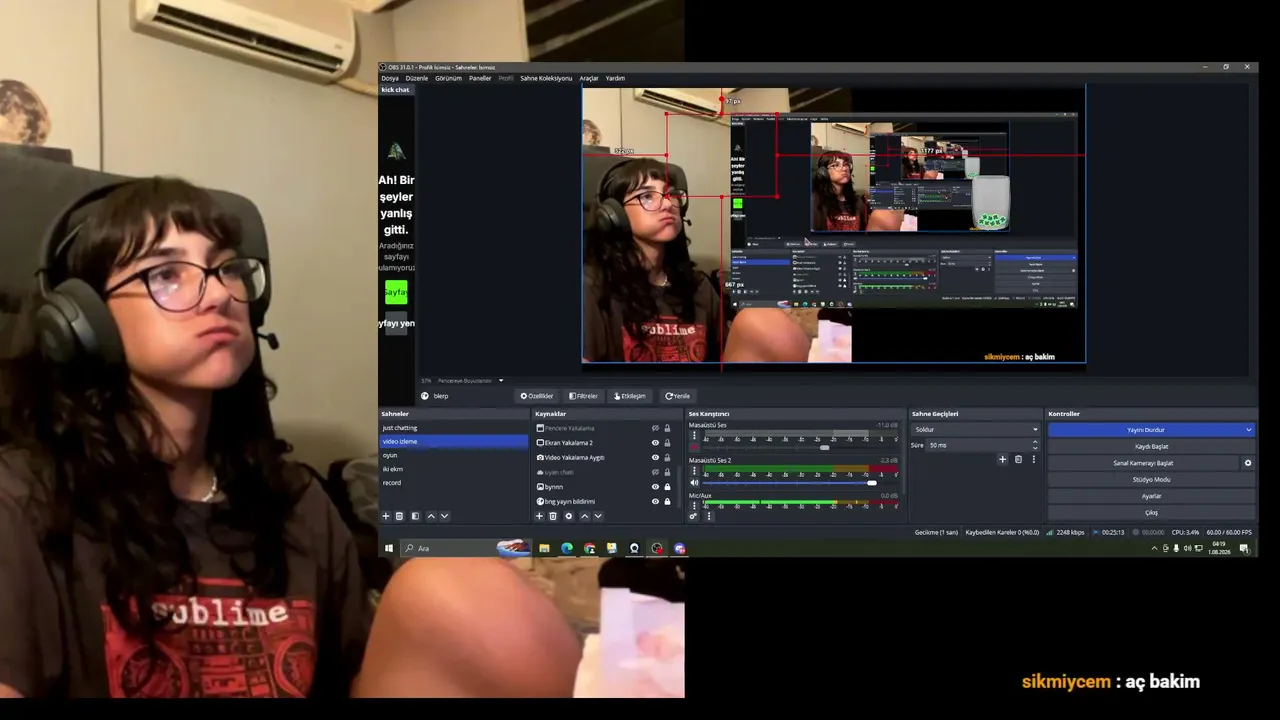Open the Soldur transition dropdown
The height and width of the screenshot is (720, 1280).
click(976, 429)
